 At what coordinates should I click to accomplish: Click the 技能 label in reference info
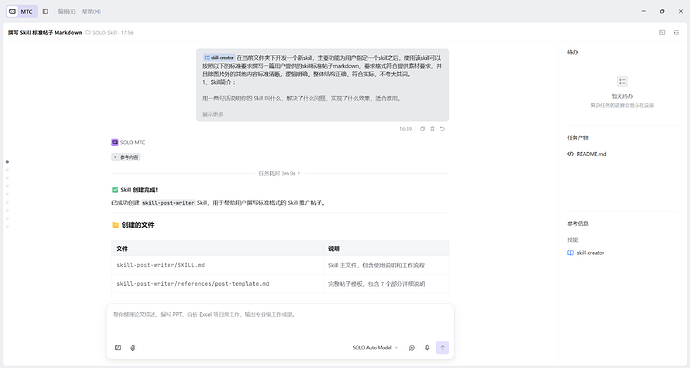click(x=573, y=240)
